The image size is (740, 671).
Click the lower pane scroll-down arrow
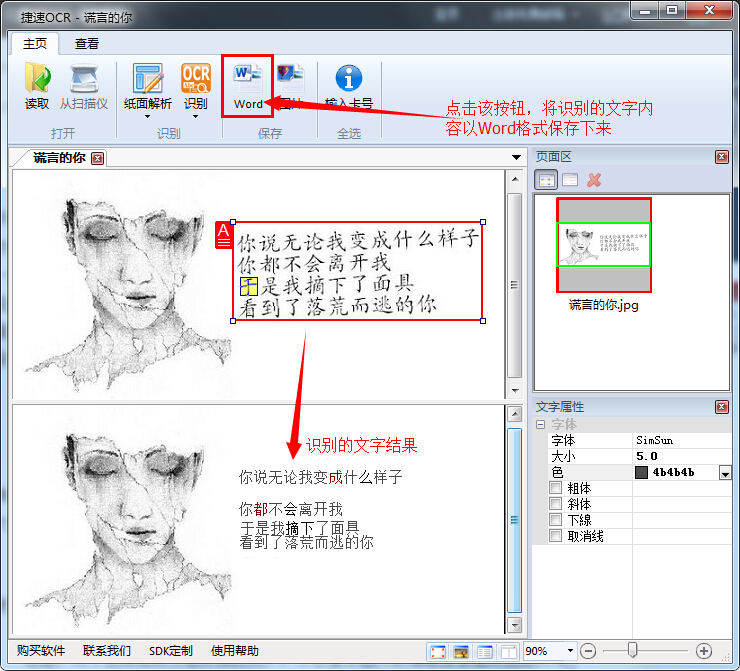tap(514, 625)
